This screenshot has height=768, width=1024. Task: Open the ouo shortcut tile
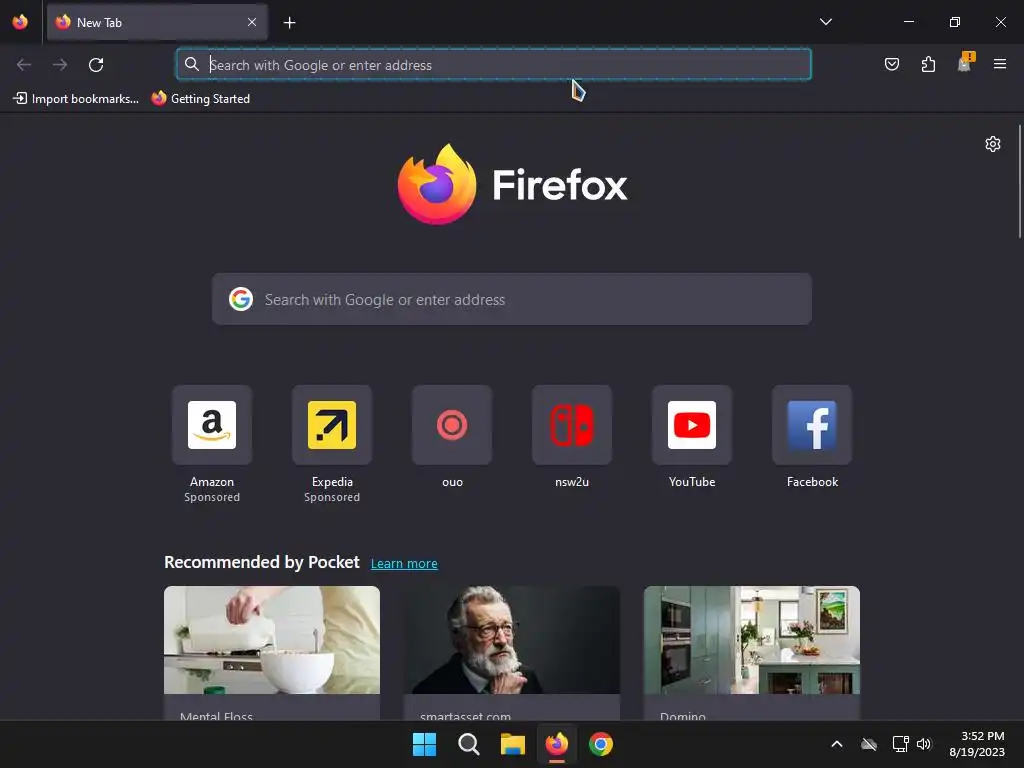(x=452, y=425)
